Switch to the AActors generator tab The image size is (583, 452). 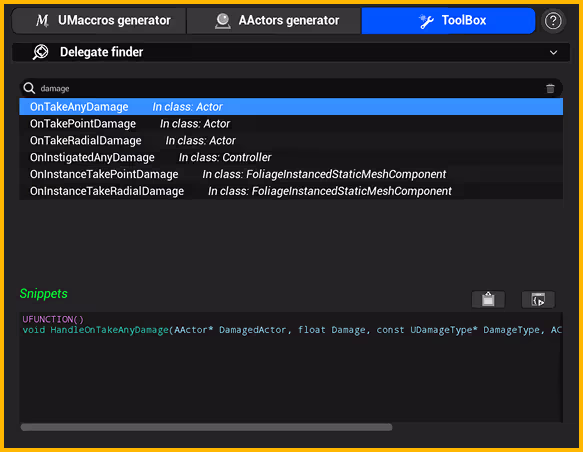(274, 20)
